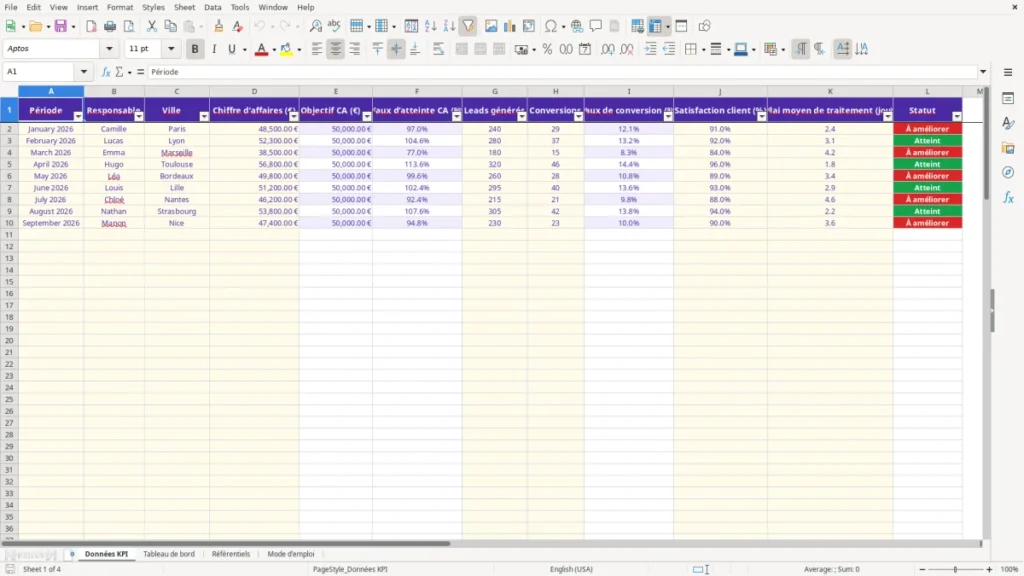Click the Insert Chart icon
This screenshot has width=1024, height=576.
click(x=509, y=26)
